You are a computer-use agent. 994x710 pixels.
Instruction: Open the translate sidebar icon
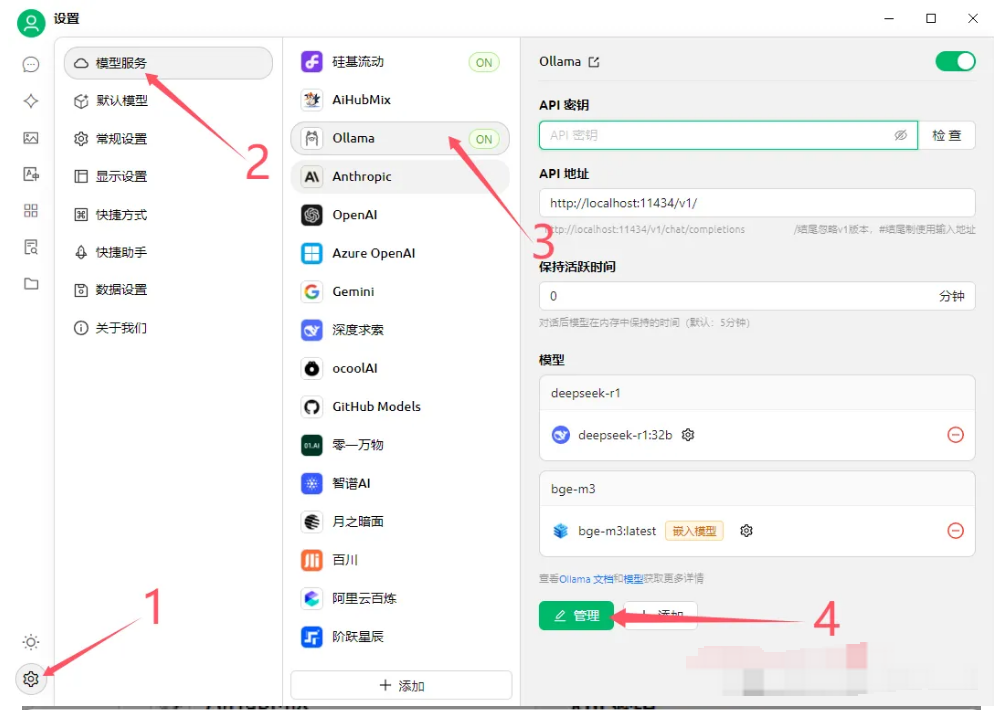[x=31, y=174]
